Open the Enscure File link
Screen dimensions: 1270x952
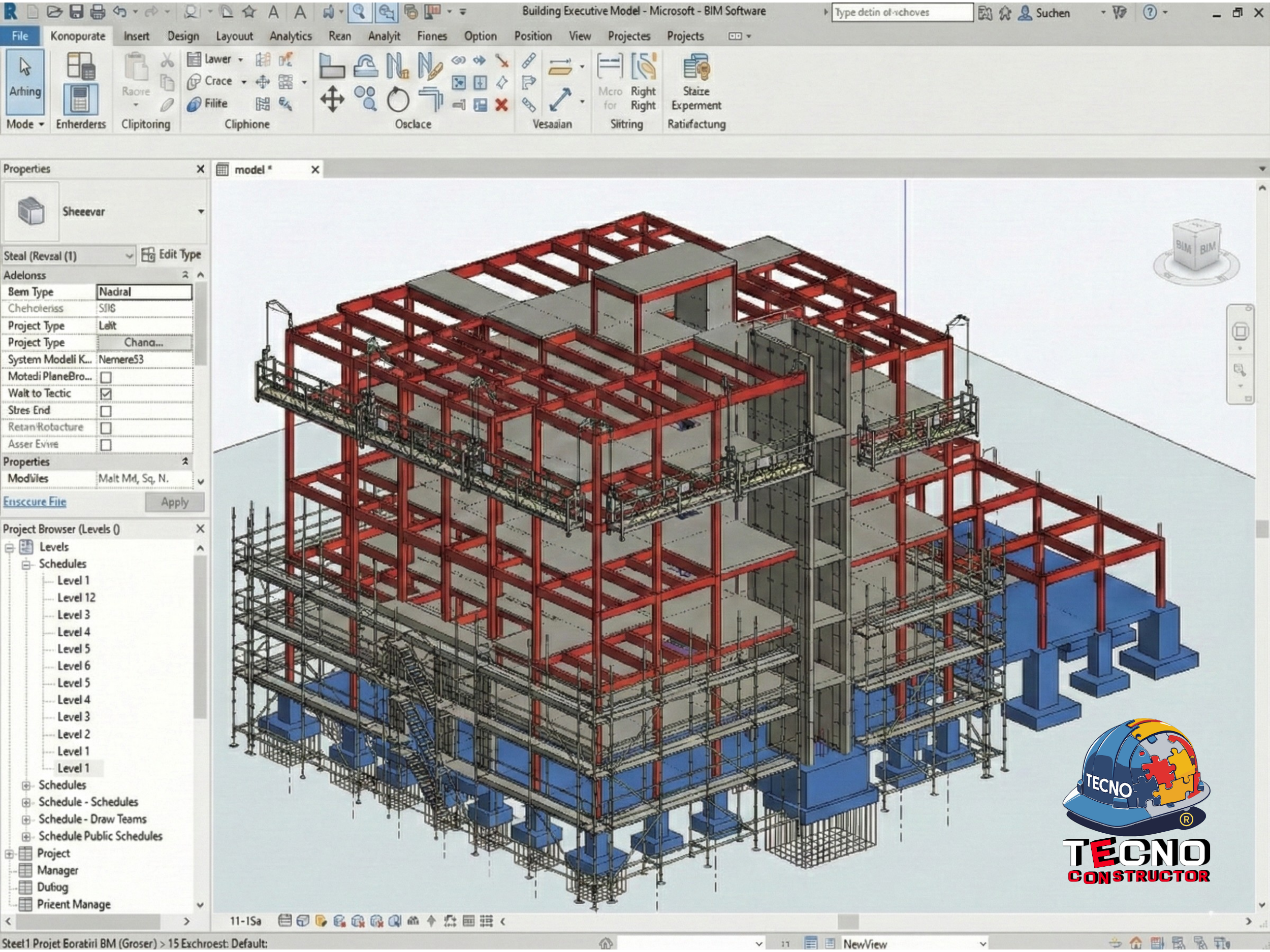tap(35, 502)
